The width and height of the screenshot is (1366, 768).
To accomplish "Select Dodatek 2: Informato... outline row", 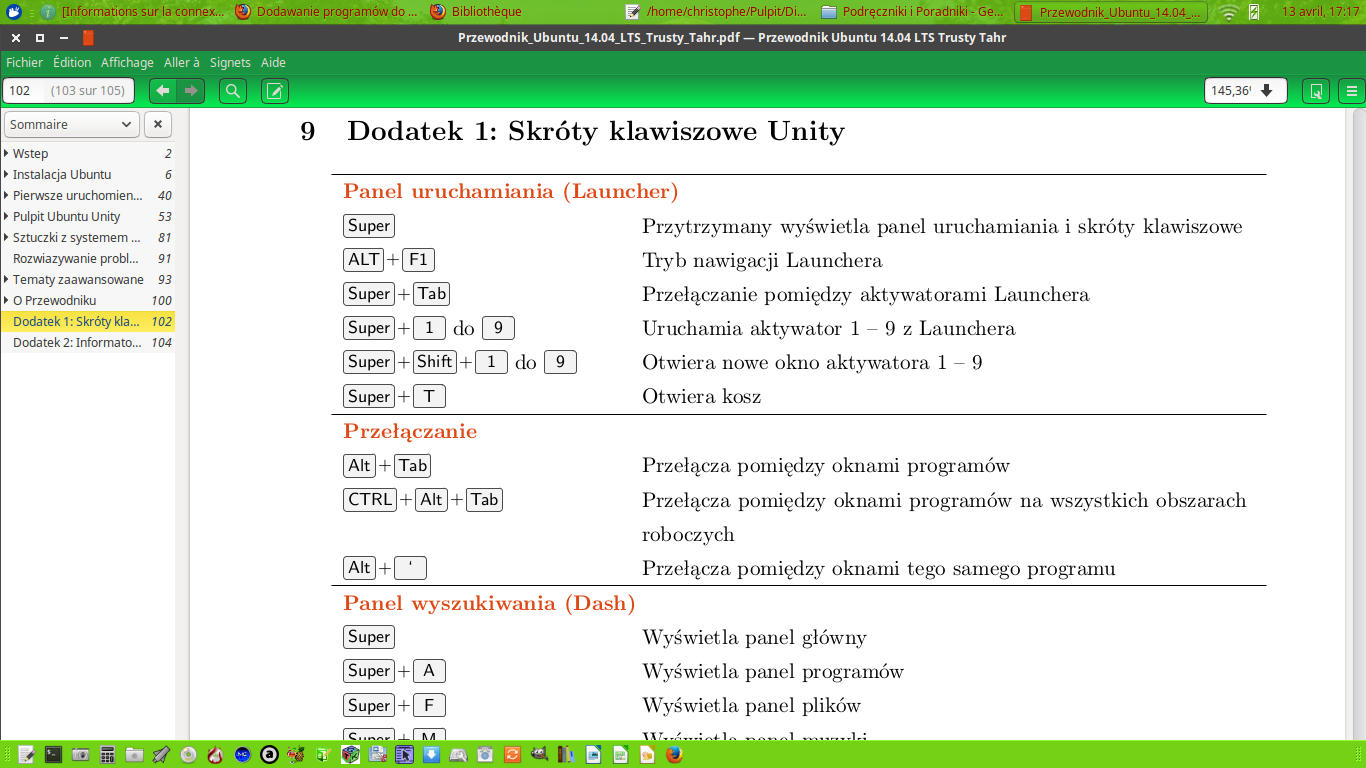I will click(88, 342).
